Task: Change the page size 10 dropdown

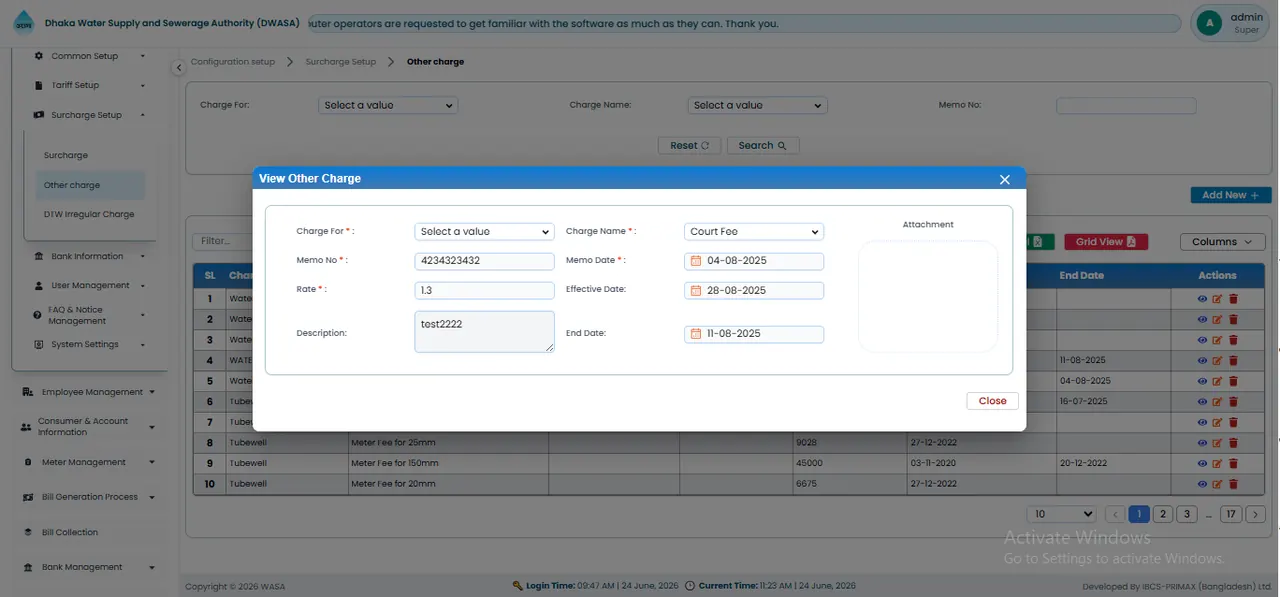Action: [1061, 514]
